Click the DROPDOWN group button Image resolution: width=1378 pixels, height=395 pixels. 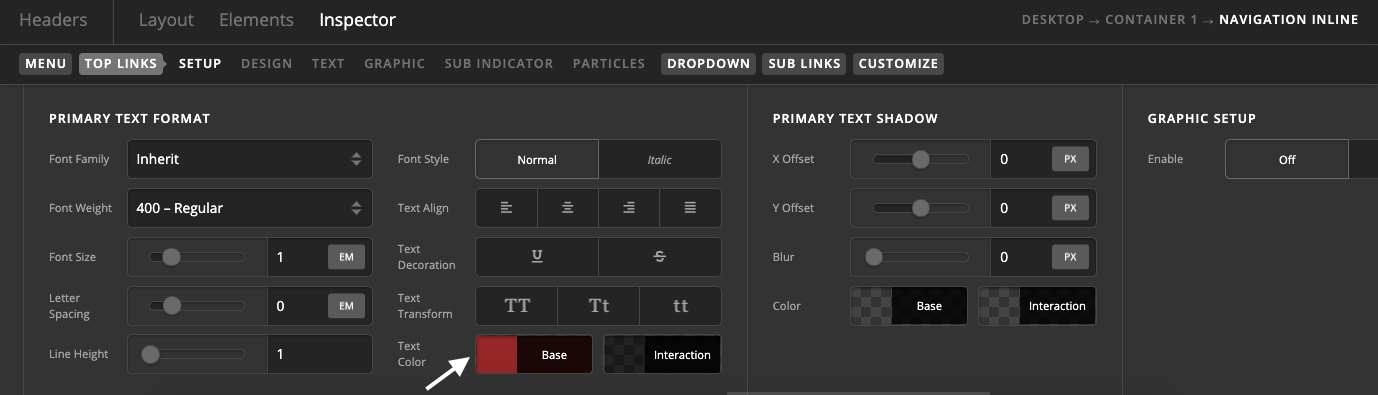[709, 63]
